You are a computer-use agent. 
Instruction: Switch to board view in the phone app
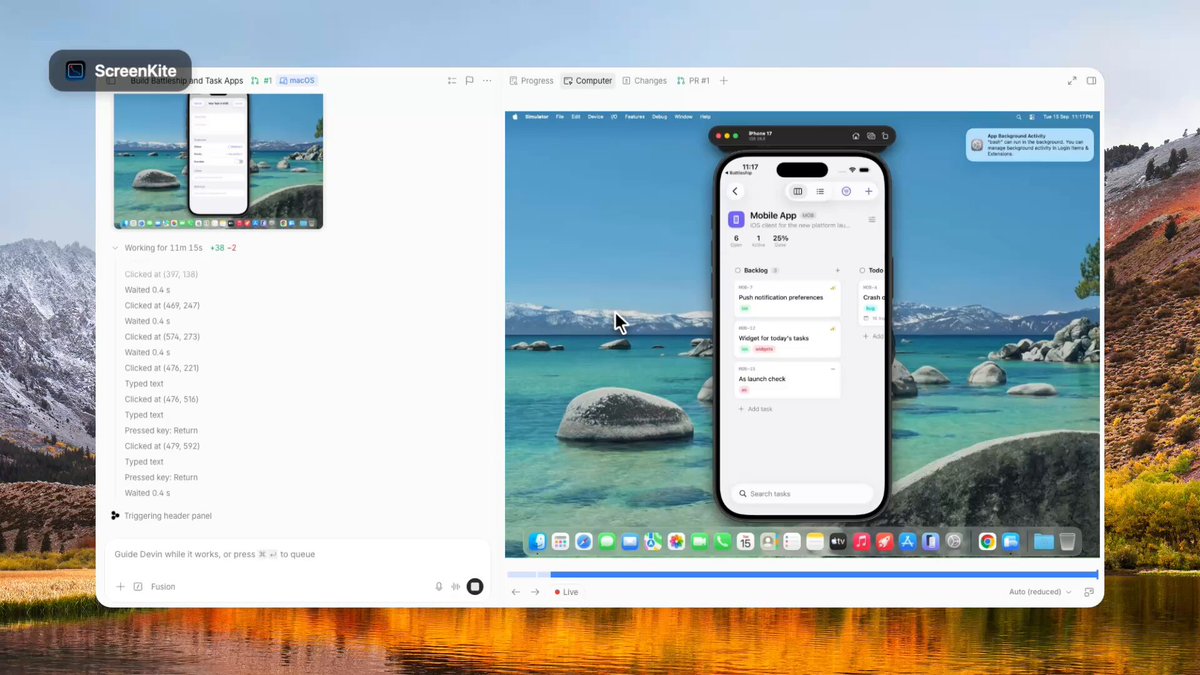797,191
